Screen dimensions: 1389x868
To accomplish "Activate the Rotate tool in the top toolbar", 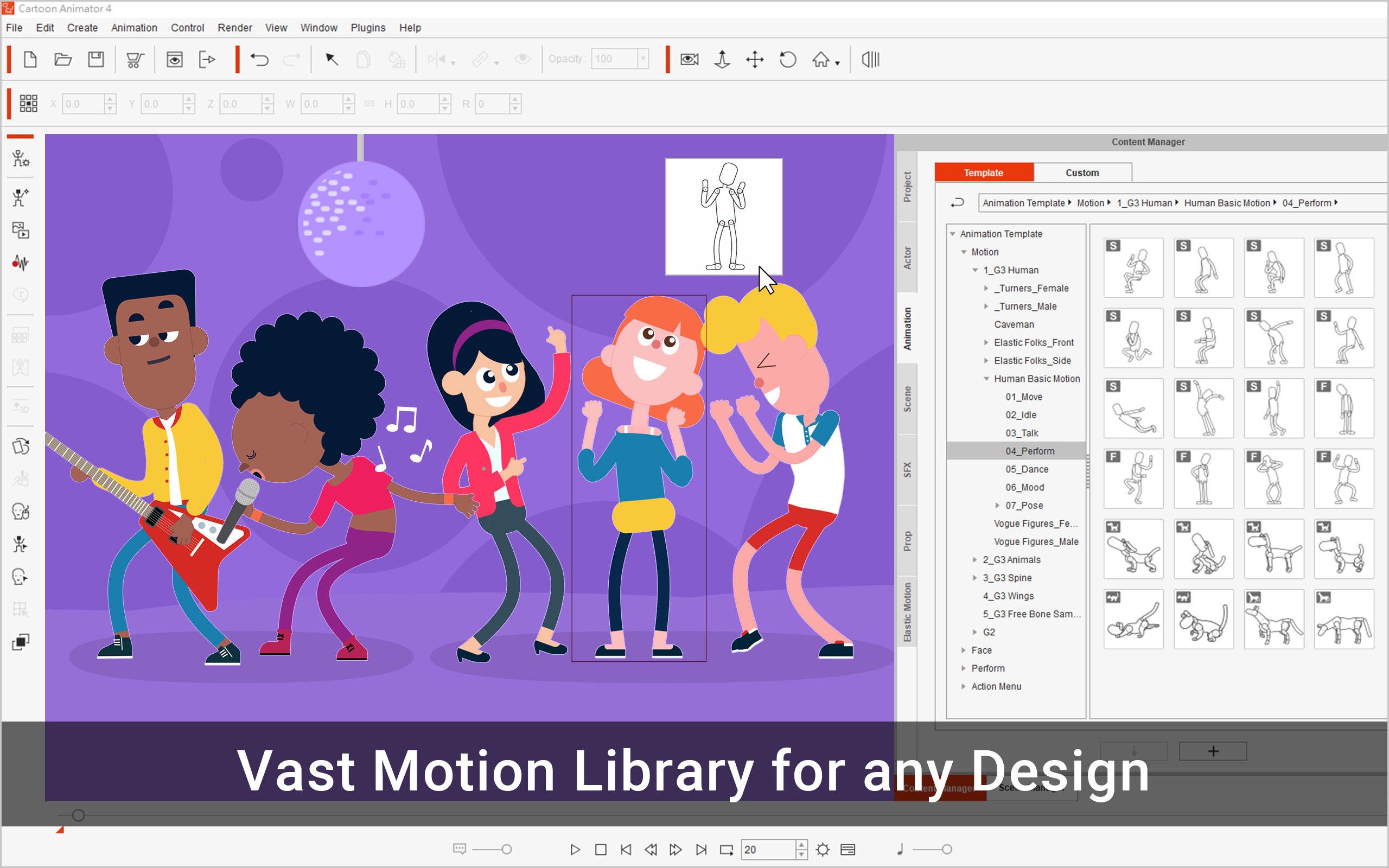I will point(787,59).
